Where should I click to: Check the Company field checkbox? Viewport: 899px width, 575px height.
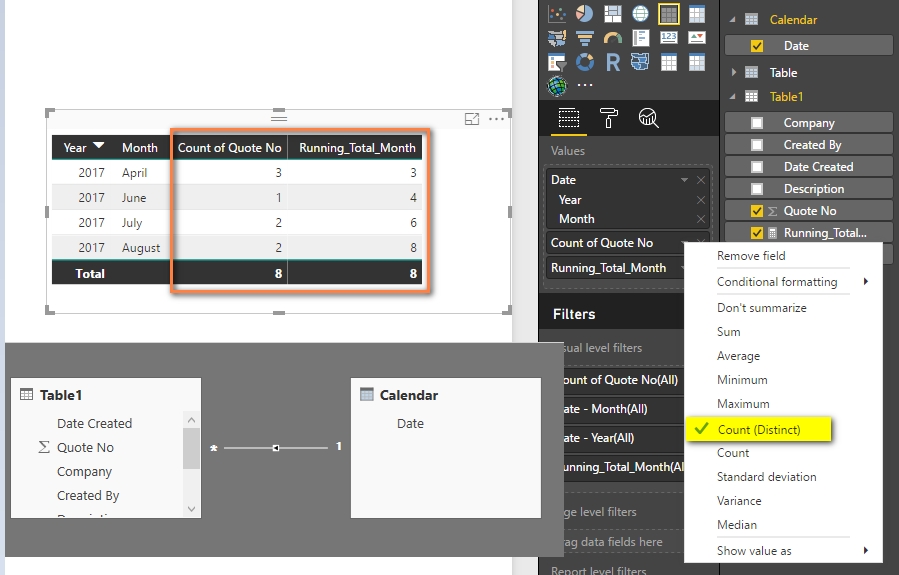[x=757, y=123]
